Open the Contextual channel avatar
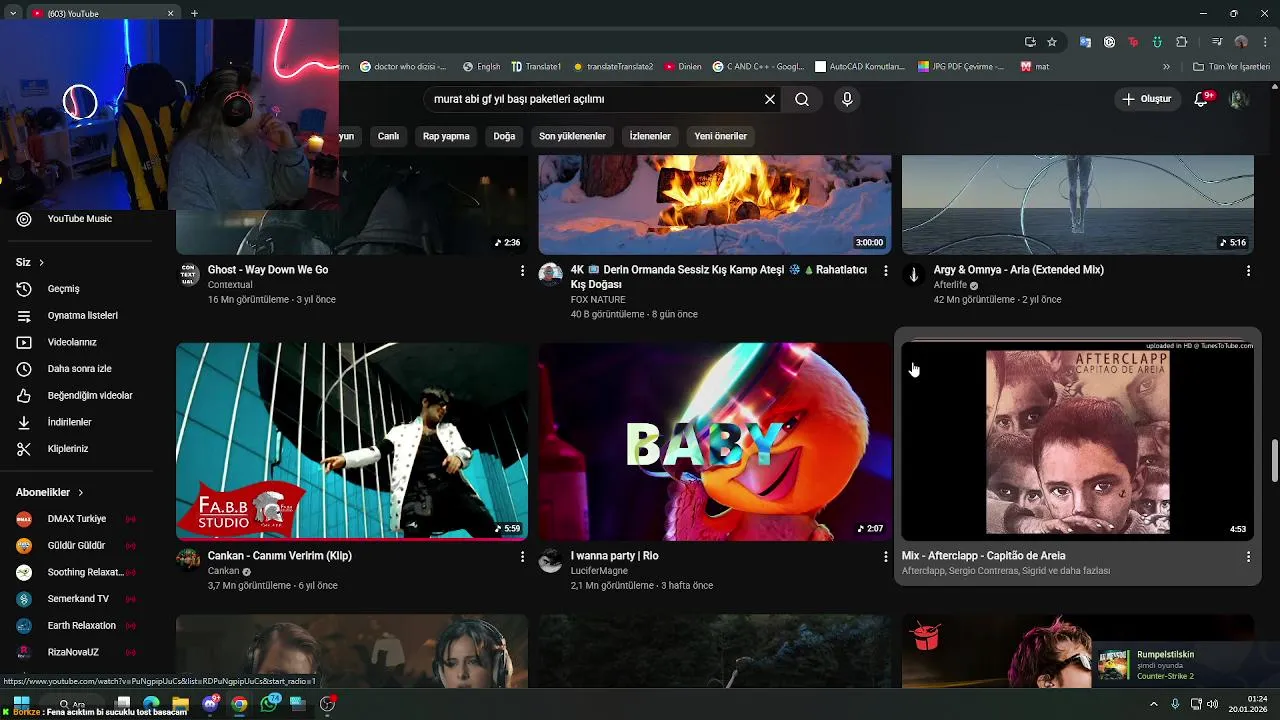This screenshot has width=1280, height=720. point(188,274)
